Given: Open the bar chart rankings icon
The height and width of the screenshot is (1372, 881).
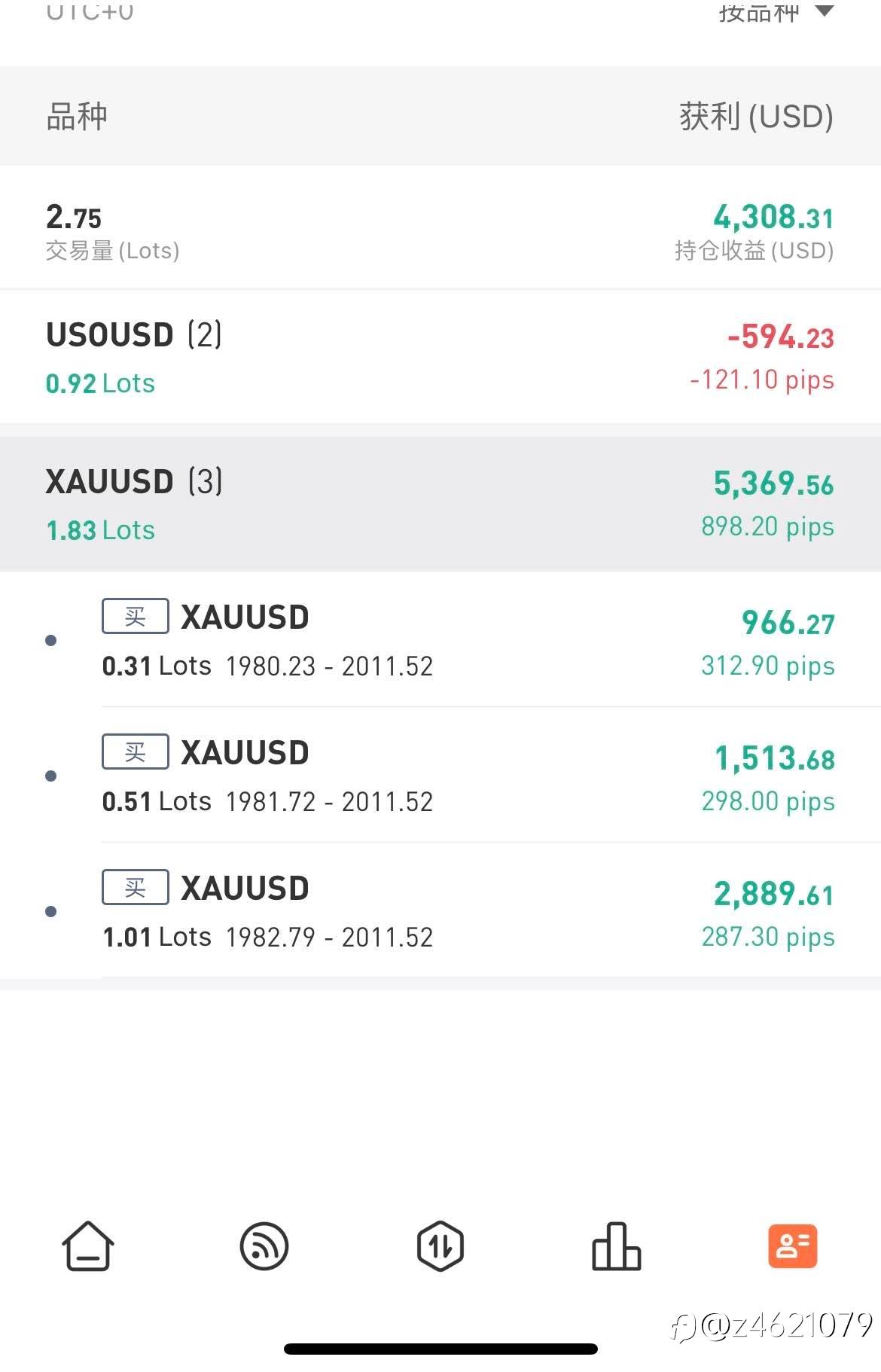Looking at the screenshot, I should click(616, 1246).
